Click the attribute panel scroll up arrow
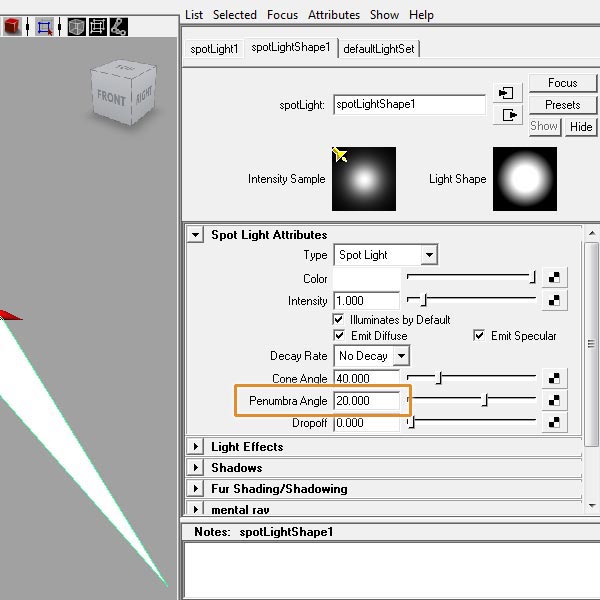 [x=592, y=233]
